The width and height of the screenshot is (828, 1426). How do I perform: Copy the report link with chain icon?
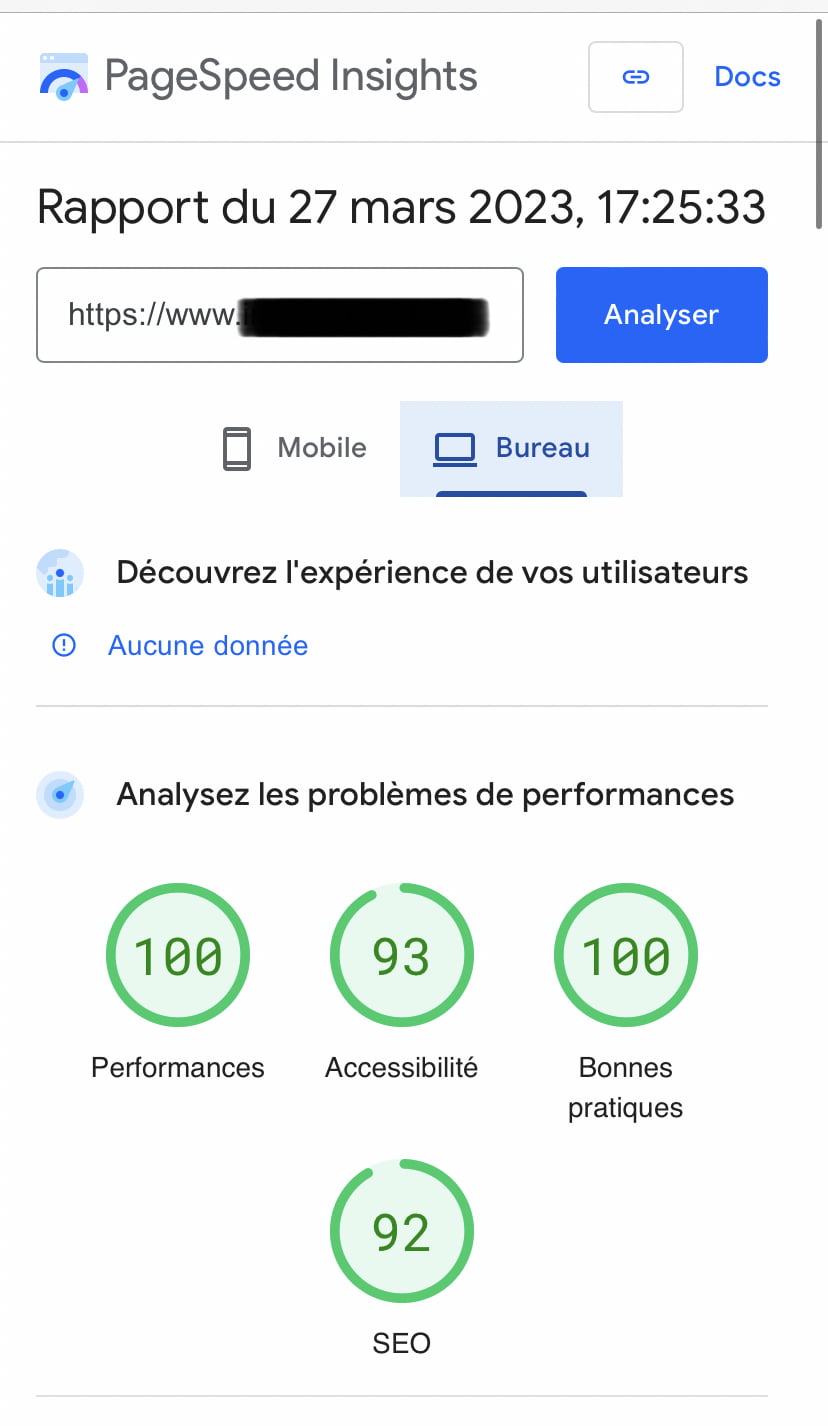click(636, 77)
